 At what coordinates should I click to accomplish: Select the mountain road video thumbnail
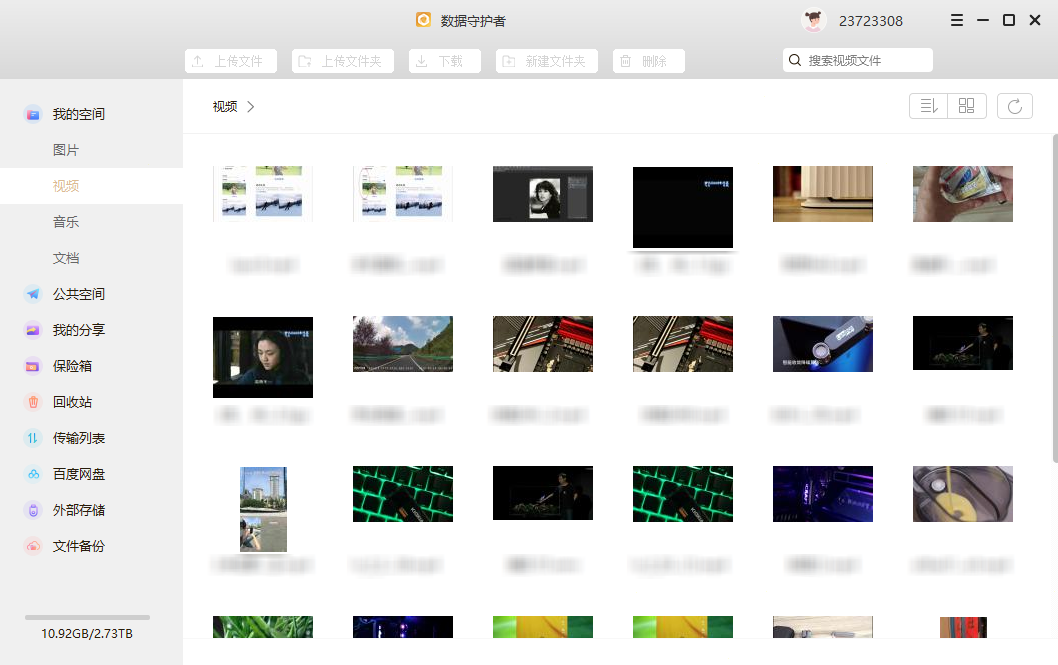tap(403, 344)
